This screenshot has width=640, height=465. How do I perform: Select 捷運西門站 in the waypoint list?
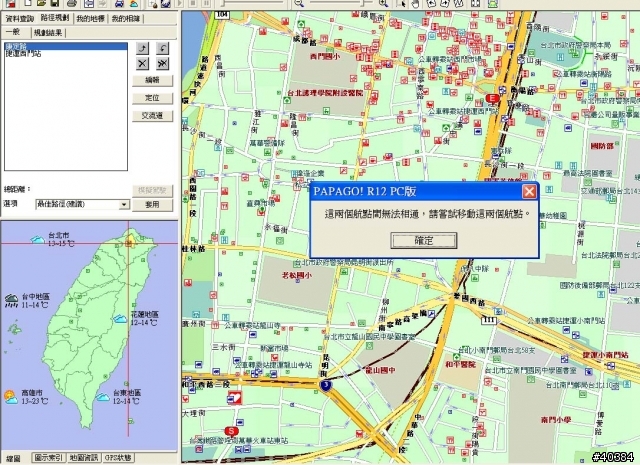pyautogui.click(x=66, y=53)
